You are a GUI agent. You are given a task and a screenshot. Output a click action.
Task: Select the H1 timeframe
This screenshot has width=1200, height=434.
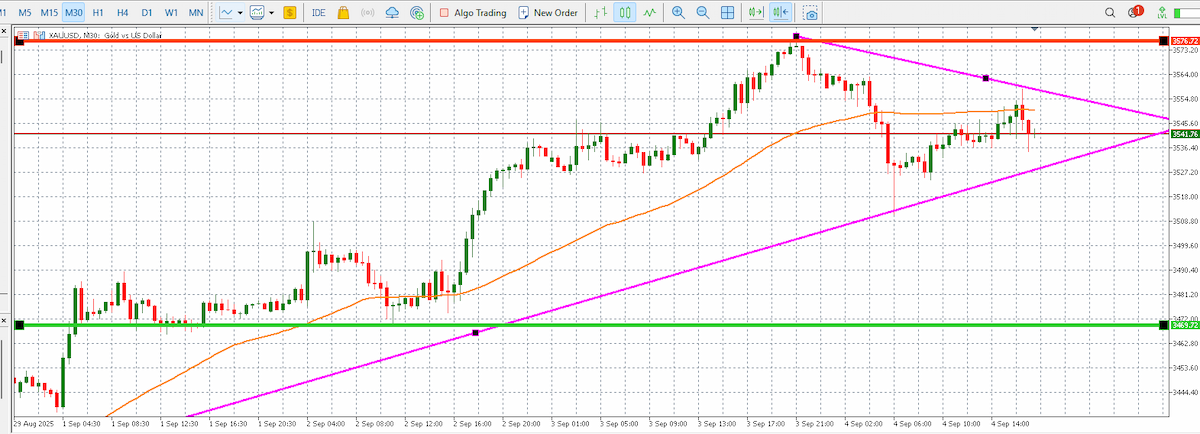click(x=97, y=13)
